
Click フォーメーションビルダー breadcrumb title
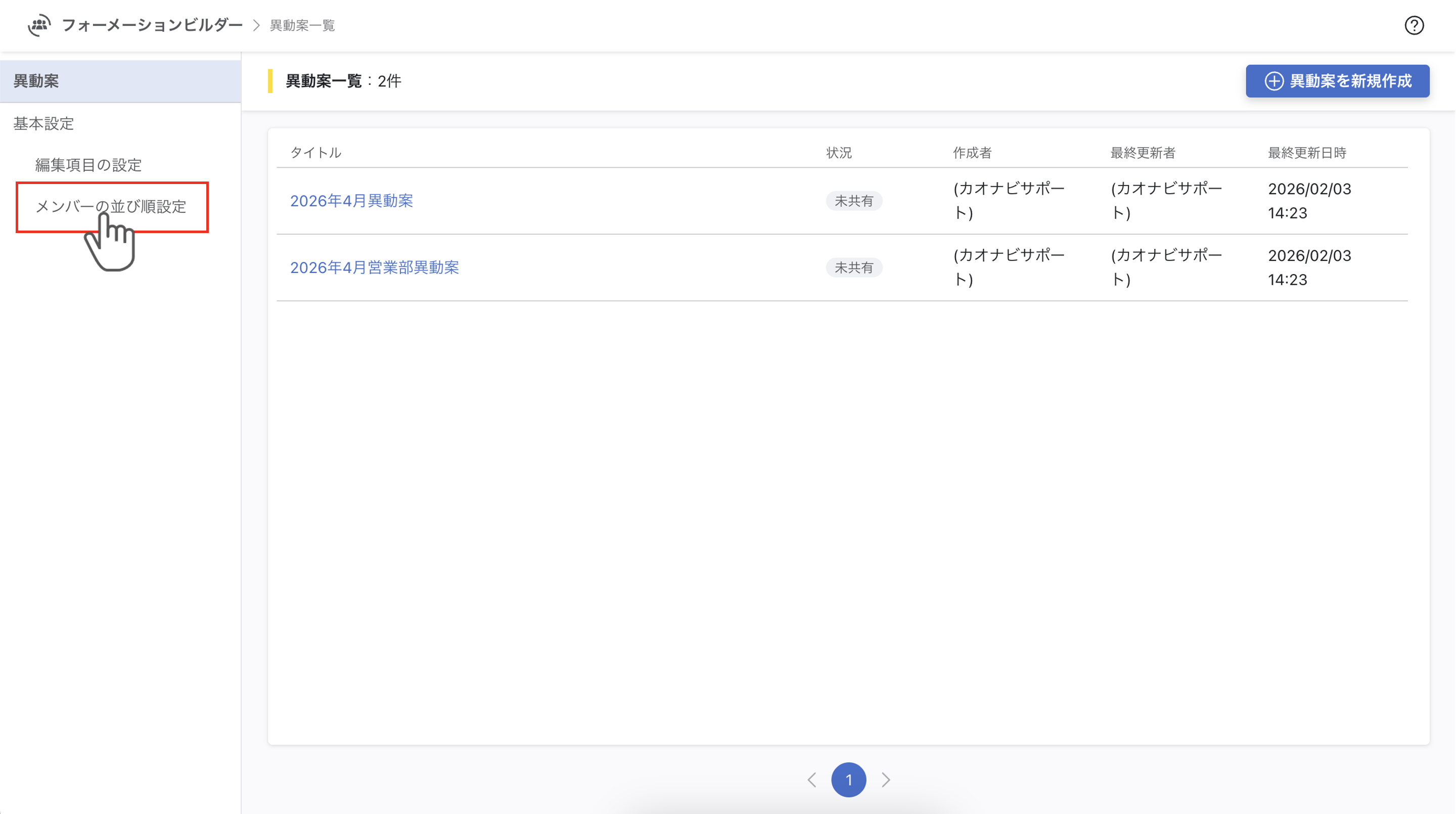(152, 25)
